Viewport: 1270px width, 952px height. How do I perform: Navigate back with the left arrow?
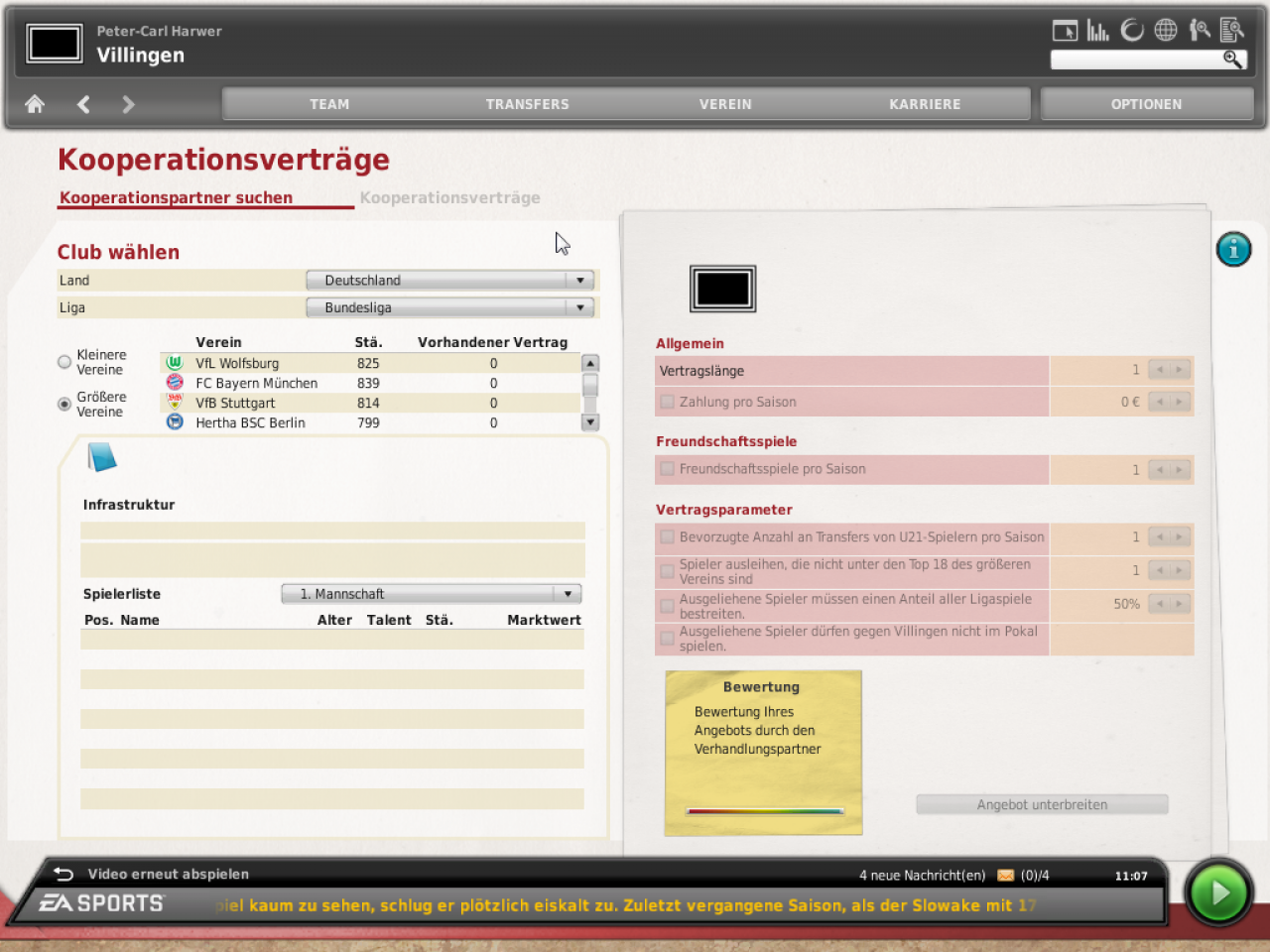coord(83,104)
